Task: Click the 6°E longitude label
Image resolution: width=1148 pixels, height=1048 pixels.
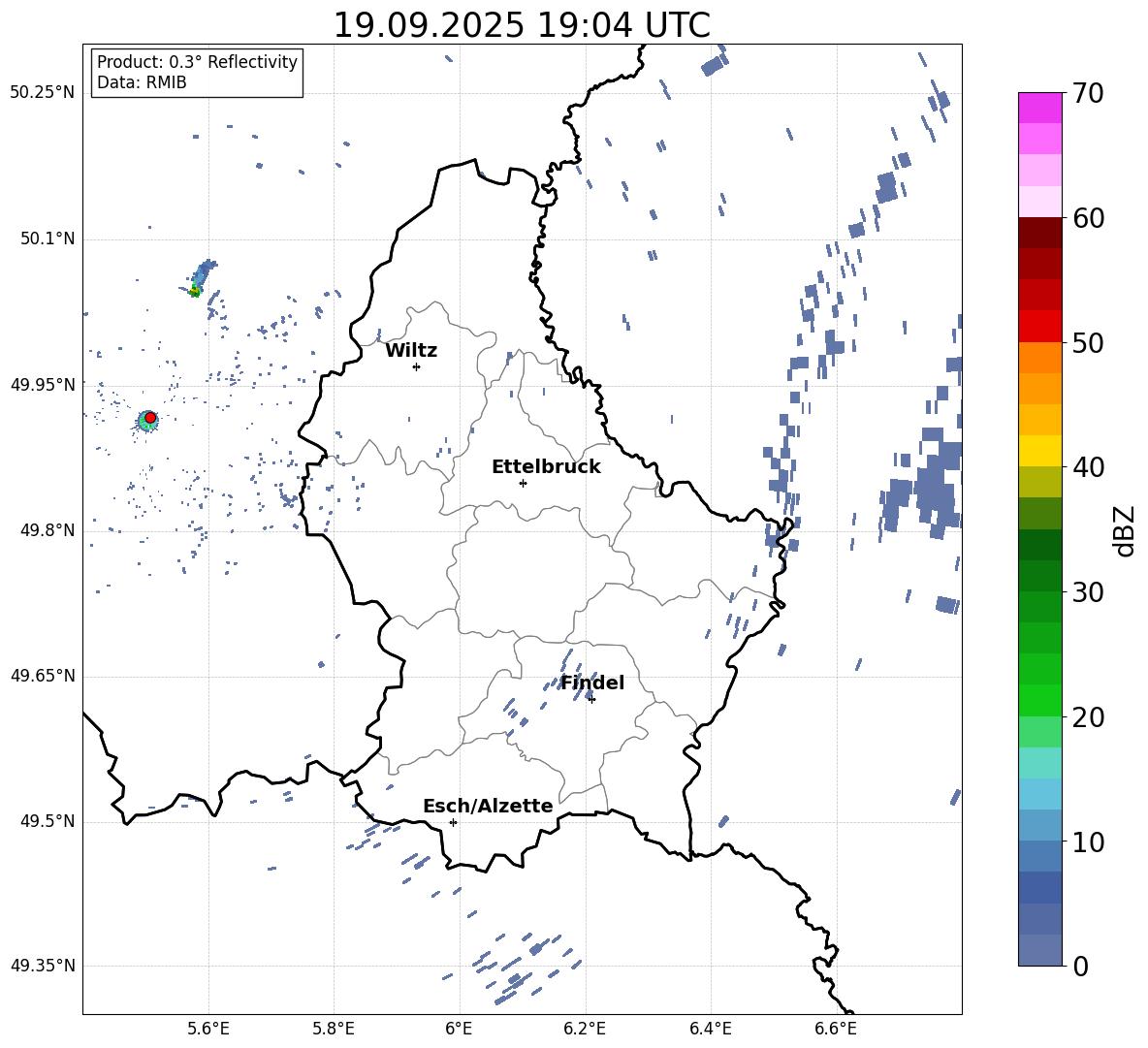Action: (459, 1030)
